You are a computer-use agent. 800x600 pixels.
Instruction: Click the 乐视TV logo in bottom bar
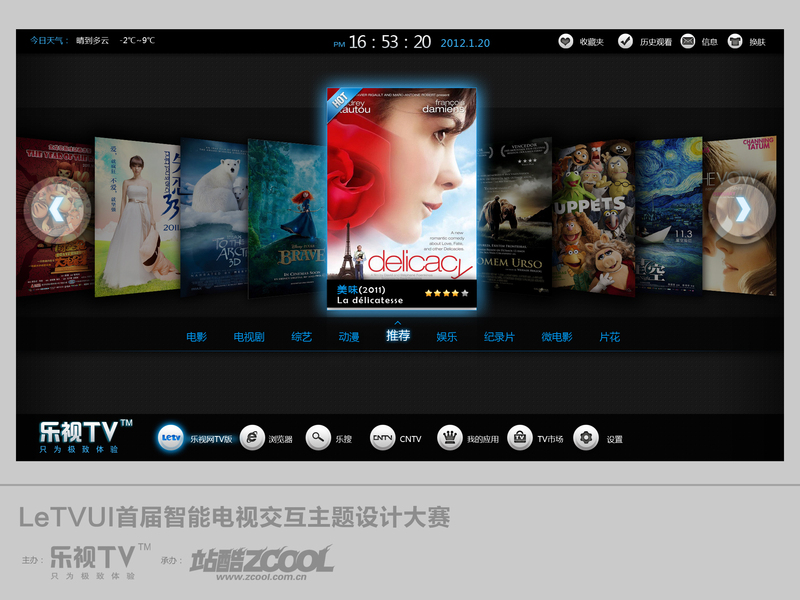pyautogui.click(x=86, y=436)
